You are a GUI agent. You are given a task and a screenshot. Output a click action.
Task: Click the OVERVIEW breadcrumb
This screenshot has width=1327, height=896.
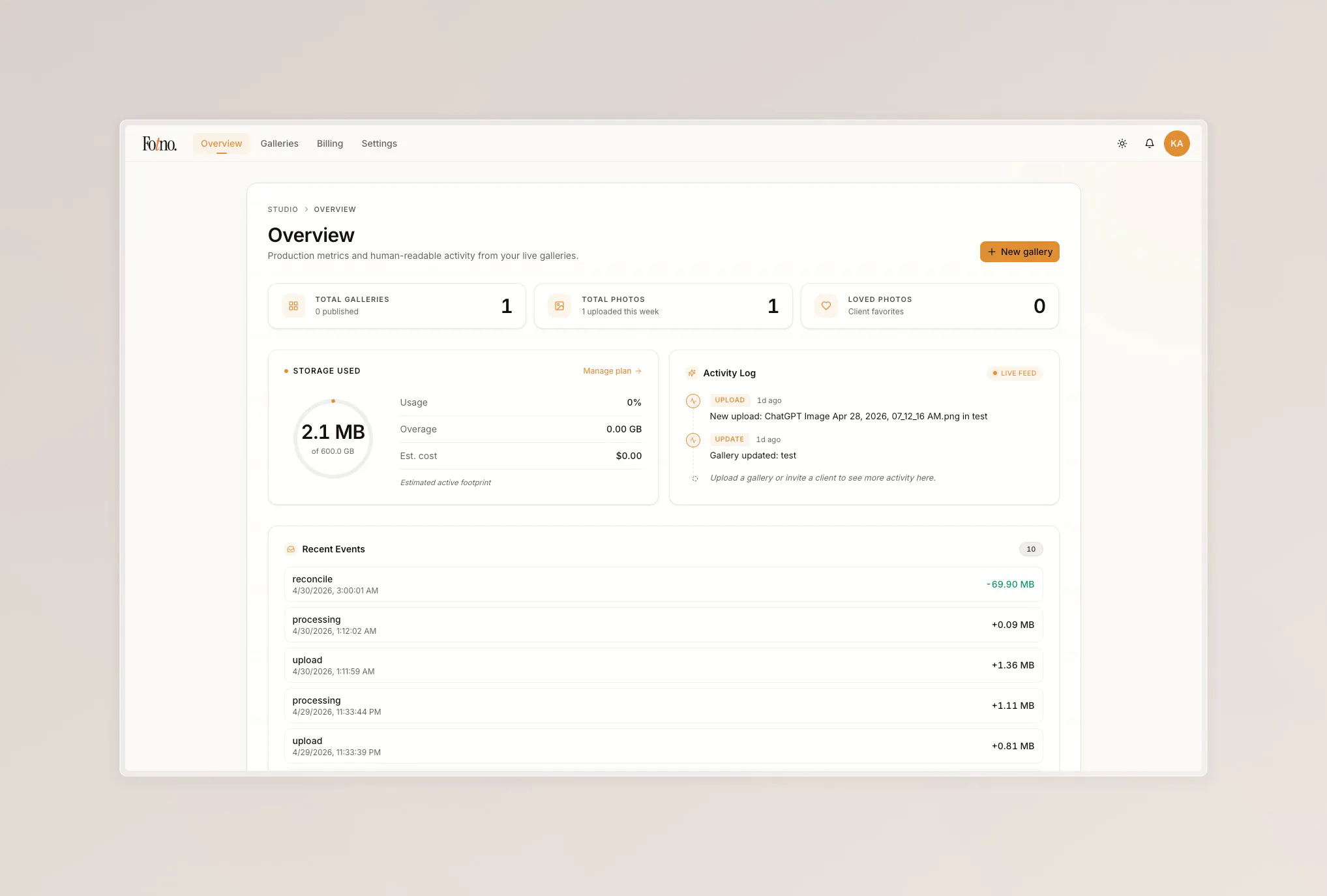(x=335, y=209)
